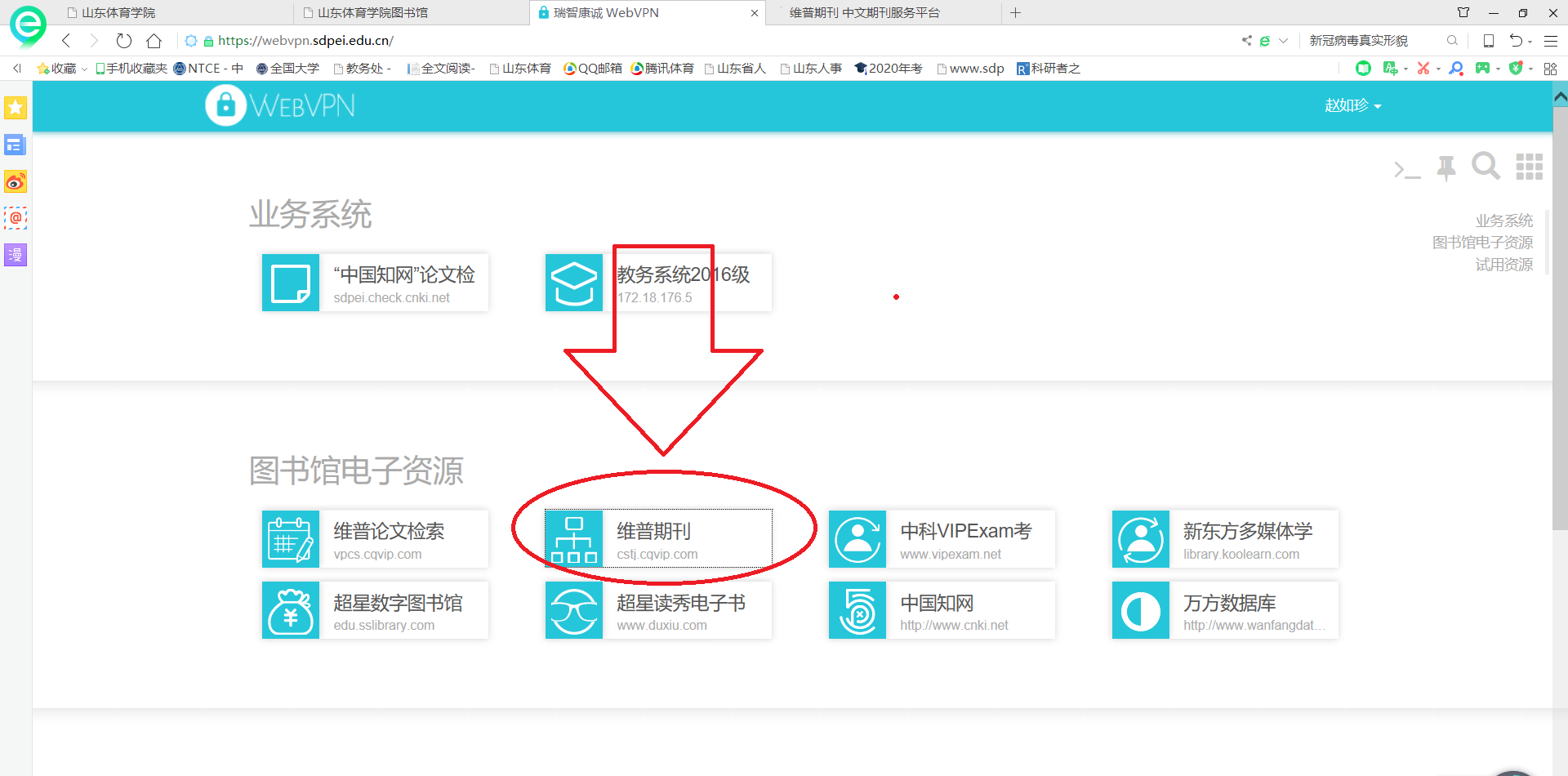Open the favorites star in sidebar

point(16,108)
